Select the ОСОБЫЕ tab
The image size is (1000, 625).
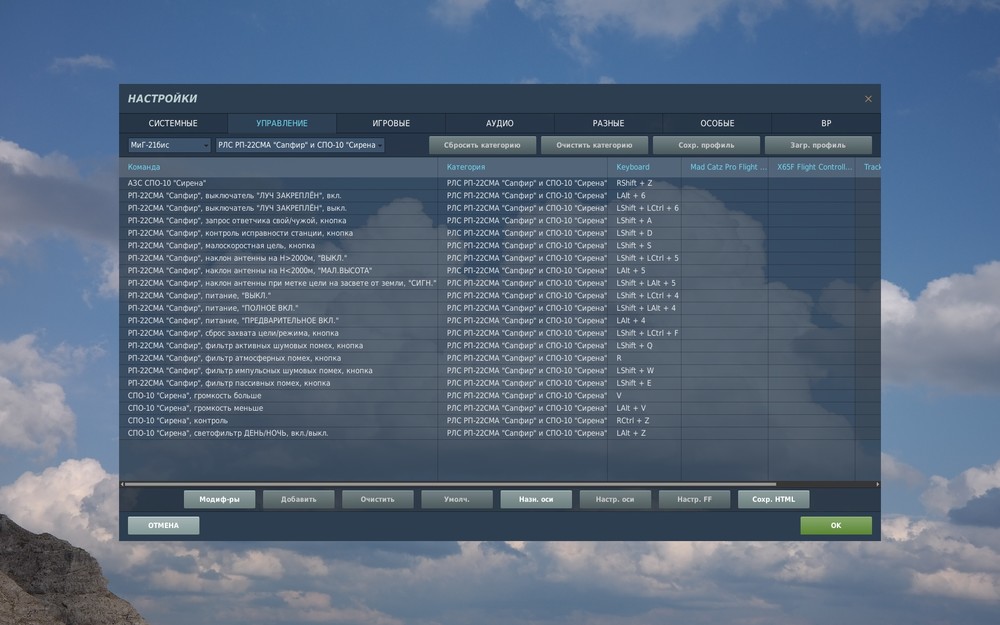point(717,123)
